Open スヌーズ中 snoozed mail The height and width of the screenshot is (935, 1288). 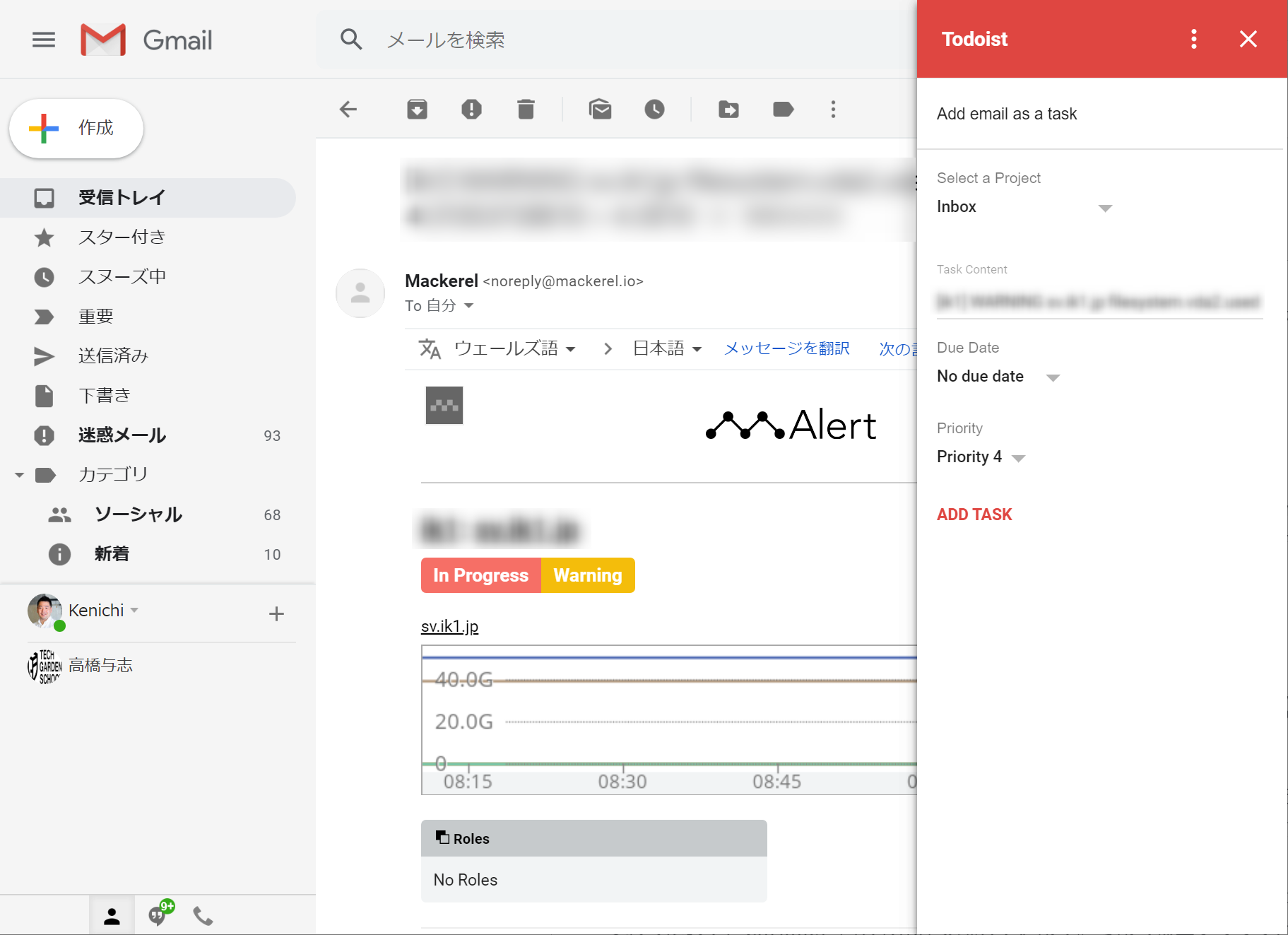pos(148,277)
